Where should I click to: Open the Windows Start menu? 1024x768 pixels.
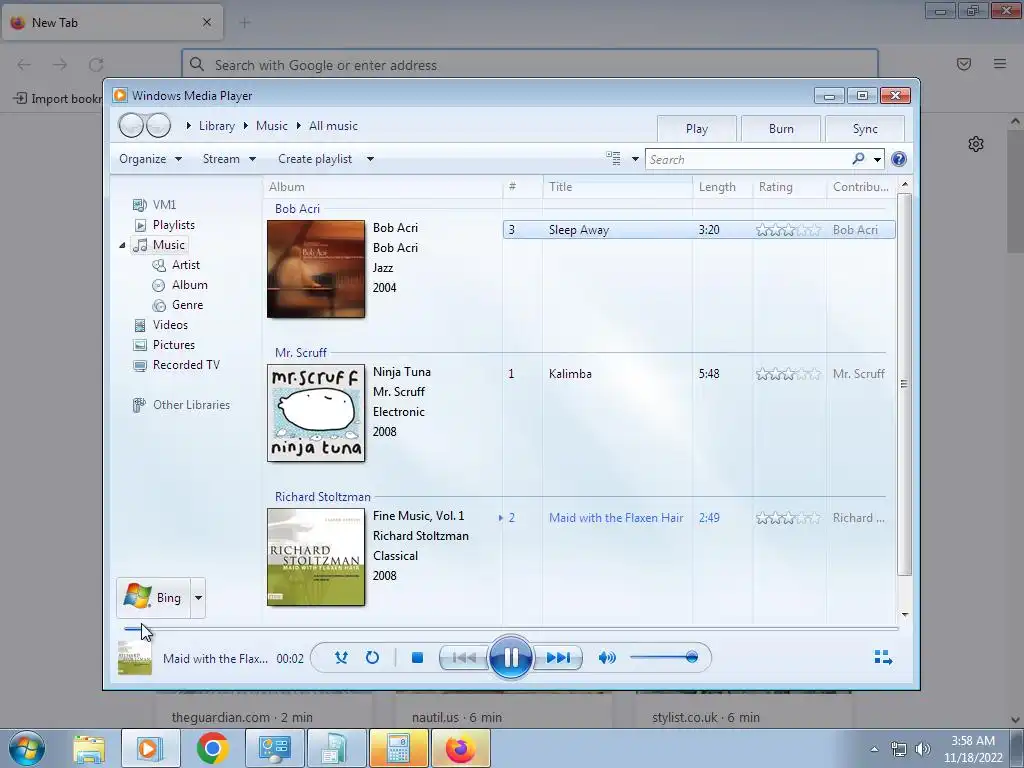[27, 748]
